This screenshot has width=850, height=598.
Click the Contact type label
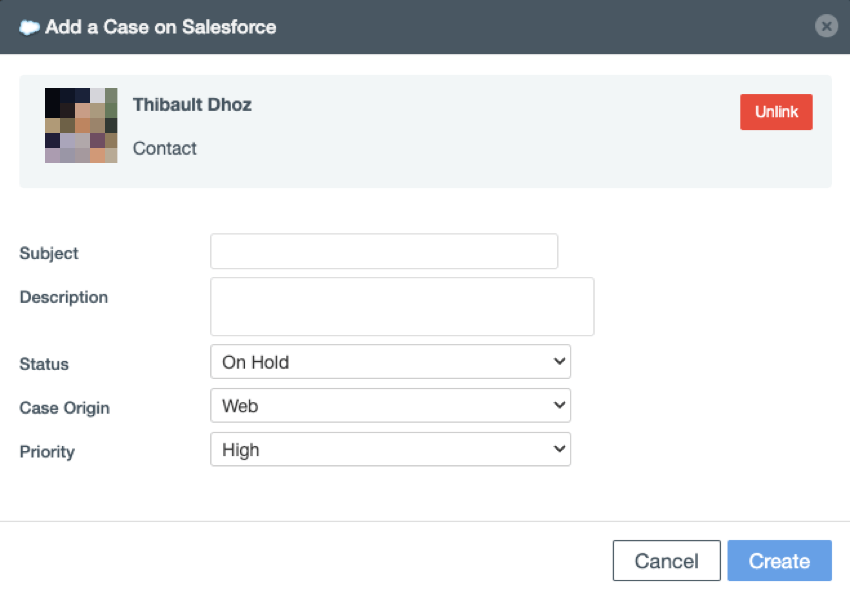click(164, 148)
